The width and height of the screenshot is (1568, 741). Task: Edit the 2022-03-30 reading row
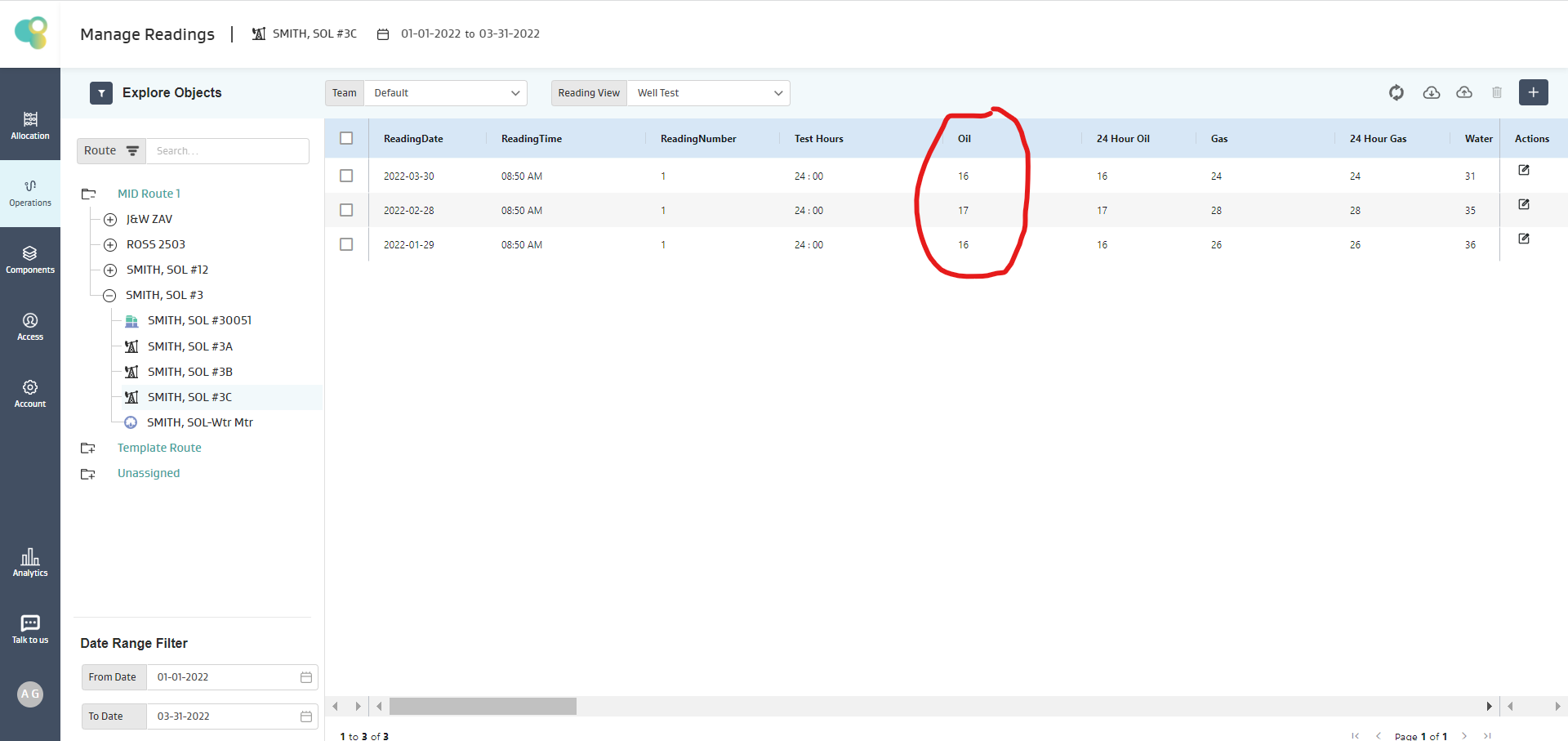(1523, 170)
